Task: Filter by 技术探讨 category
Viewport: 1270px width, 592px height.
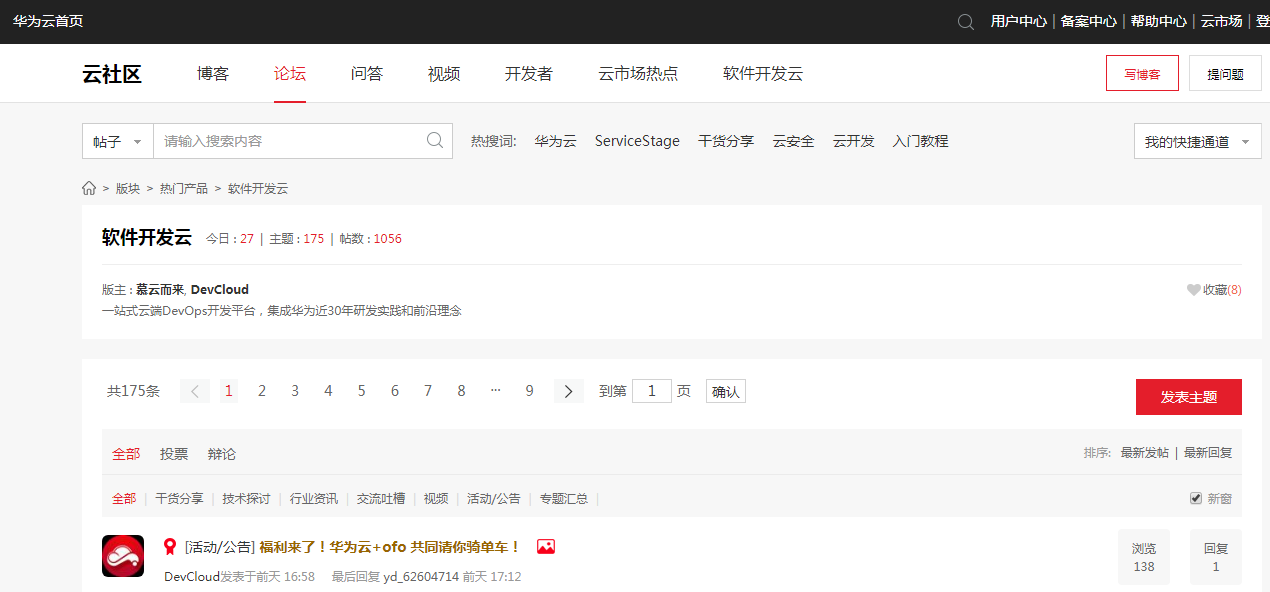Action: click(x=246, y=498)
